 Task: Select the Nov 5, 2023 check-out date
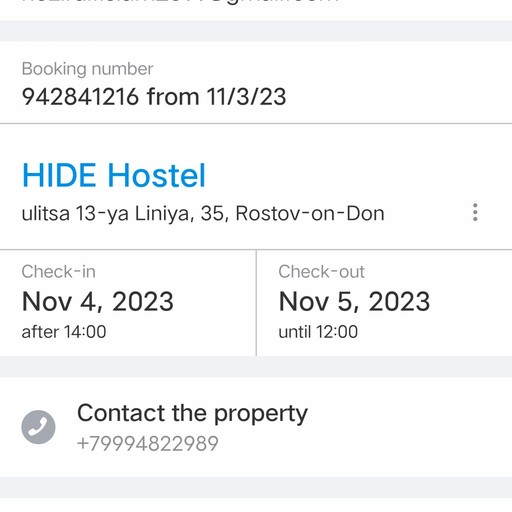pyautogui.click(x=354, y=302)
